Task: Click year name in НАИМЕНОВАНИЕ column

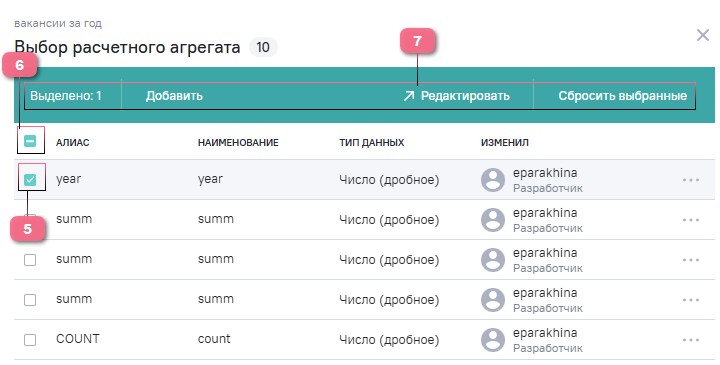Action: point(210,180)
